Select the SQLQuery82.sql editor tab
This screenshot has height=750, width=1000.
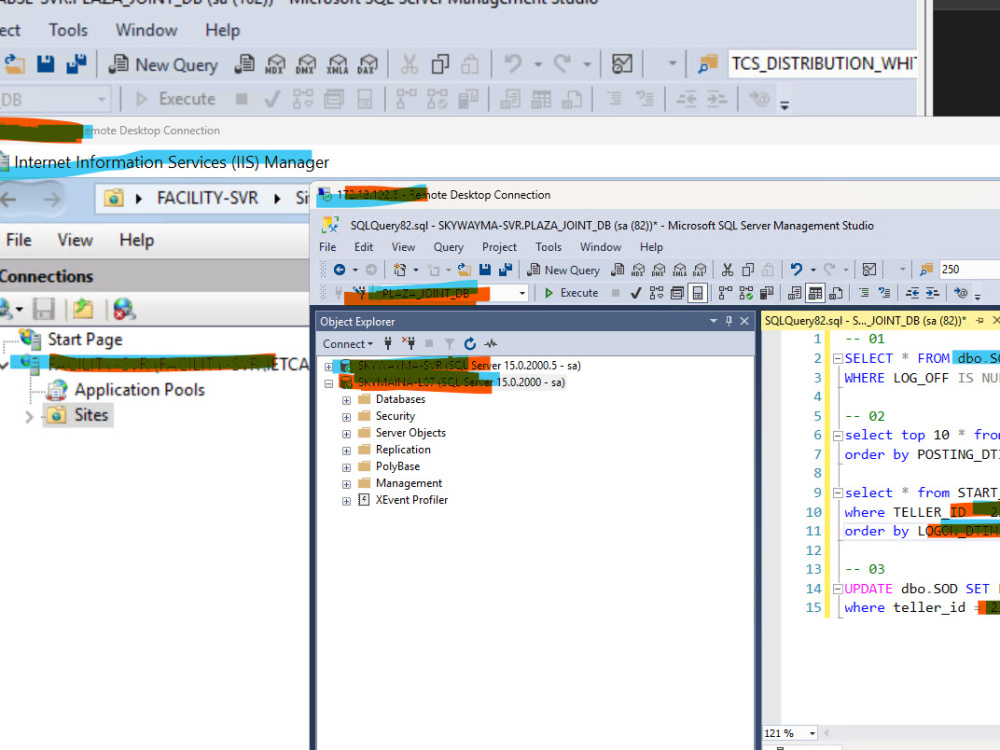coord(865,320)
